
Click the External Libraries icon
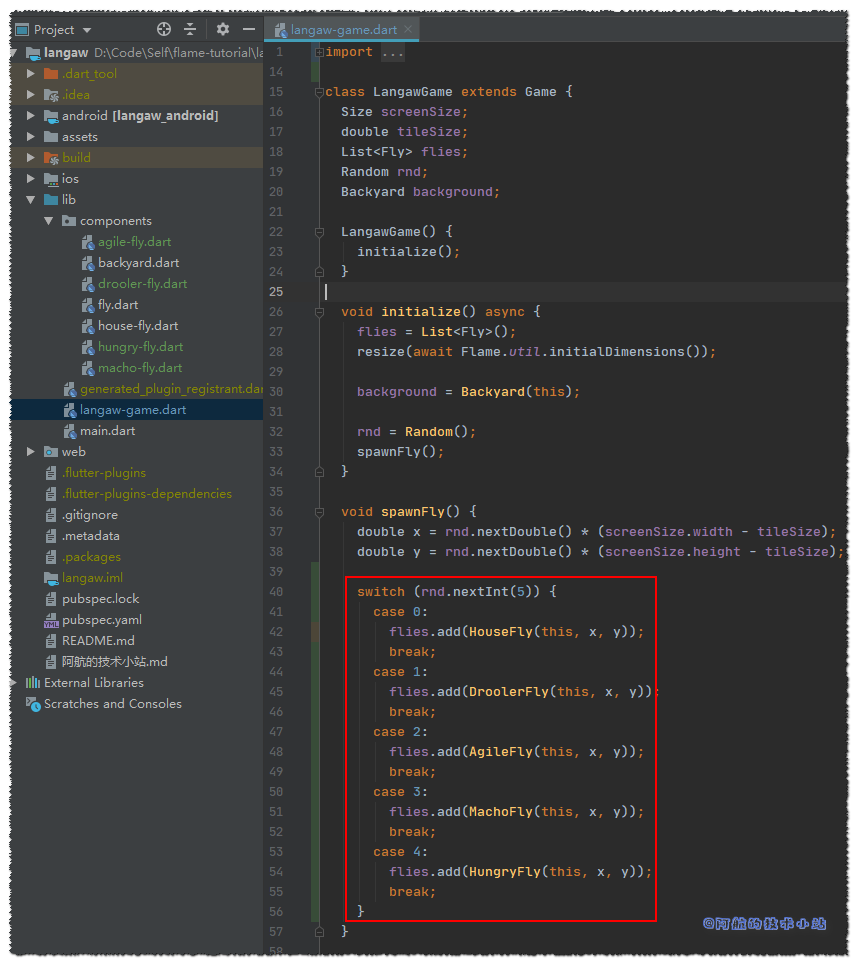(32, 683)
